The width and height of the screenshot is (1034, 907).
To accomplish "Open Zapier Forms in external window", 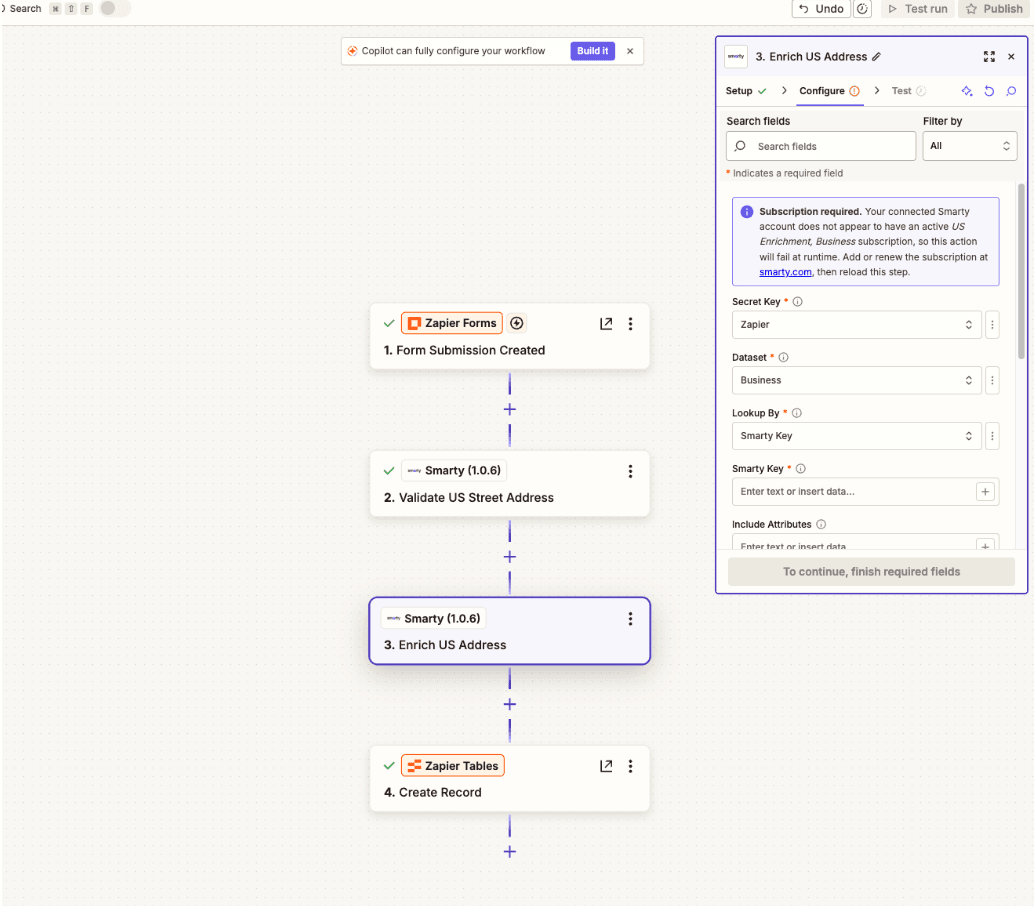I will [606, 324].
